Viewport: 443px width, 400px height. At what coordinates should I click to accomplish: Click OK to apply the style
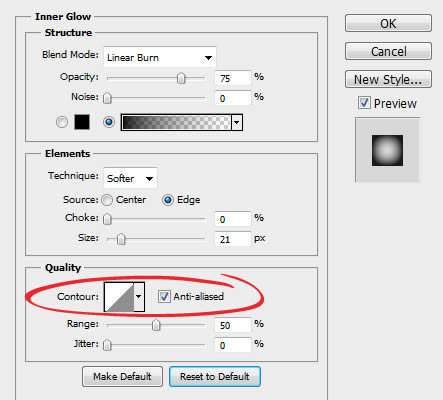click(388, 23)
